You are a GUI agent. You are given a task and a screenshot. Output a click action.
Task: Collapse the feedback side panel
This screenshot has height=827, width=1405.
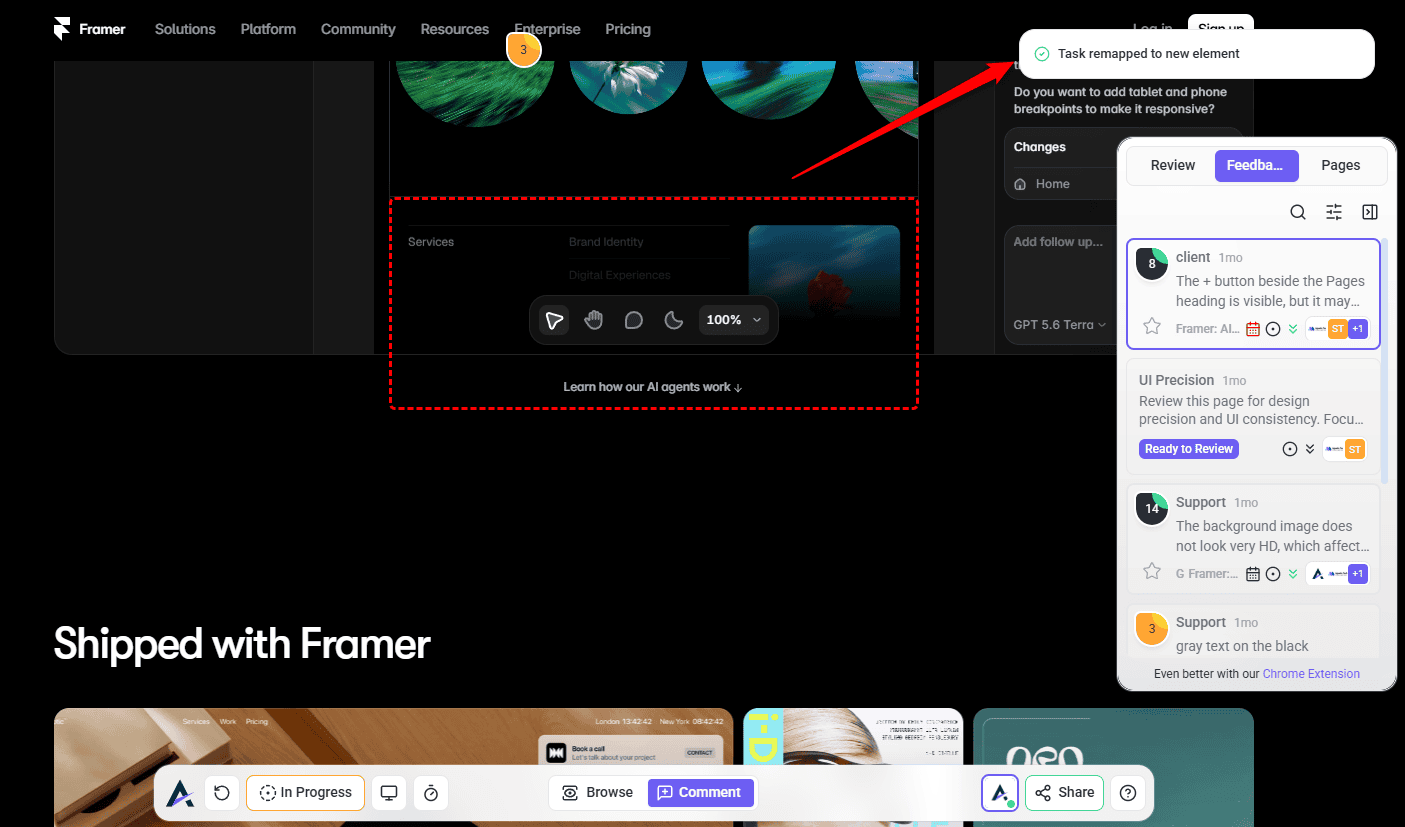[1370, 212]
